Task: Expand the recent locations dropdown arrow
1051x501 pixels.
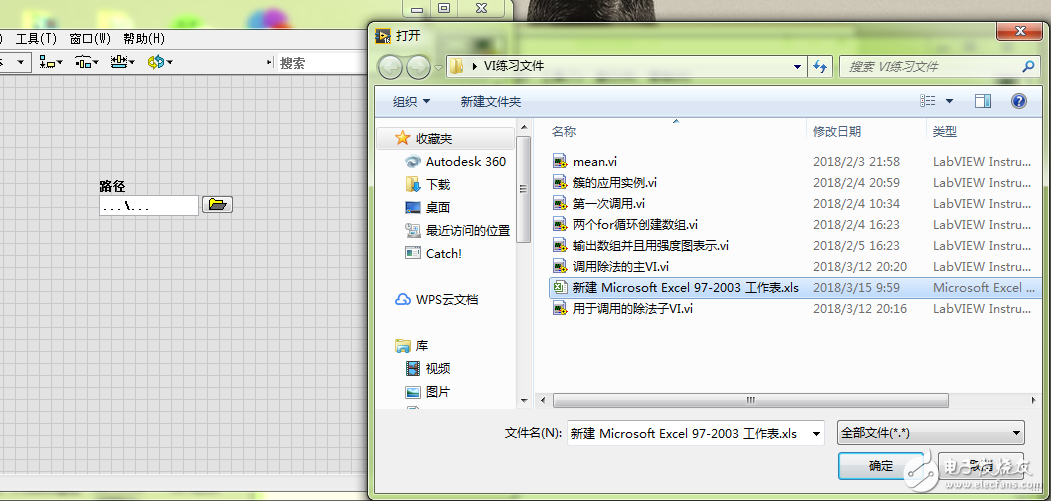Action: pos(438,67)
